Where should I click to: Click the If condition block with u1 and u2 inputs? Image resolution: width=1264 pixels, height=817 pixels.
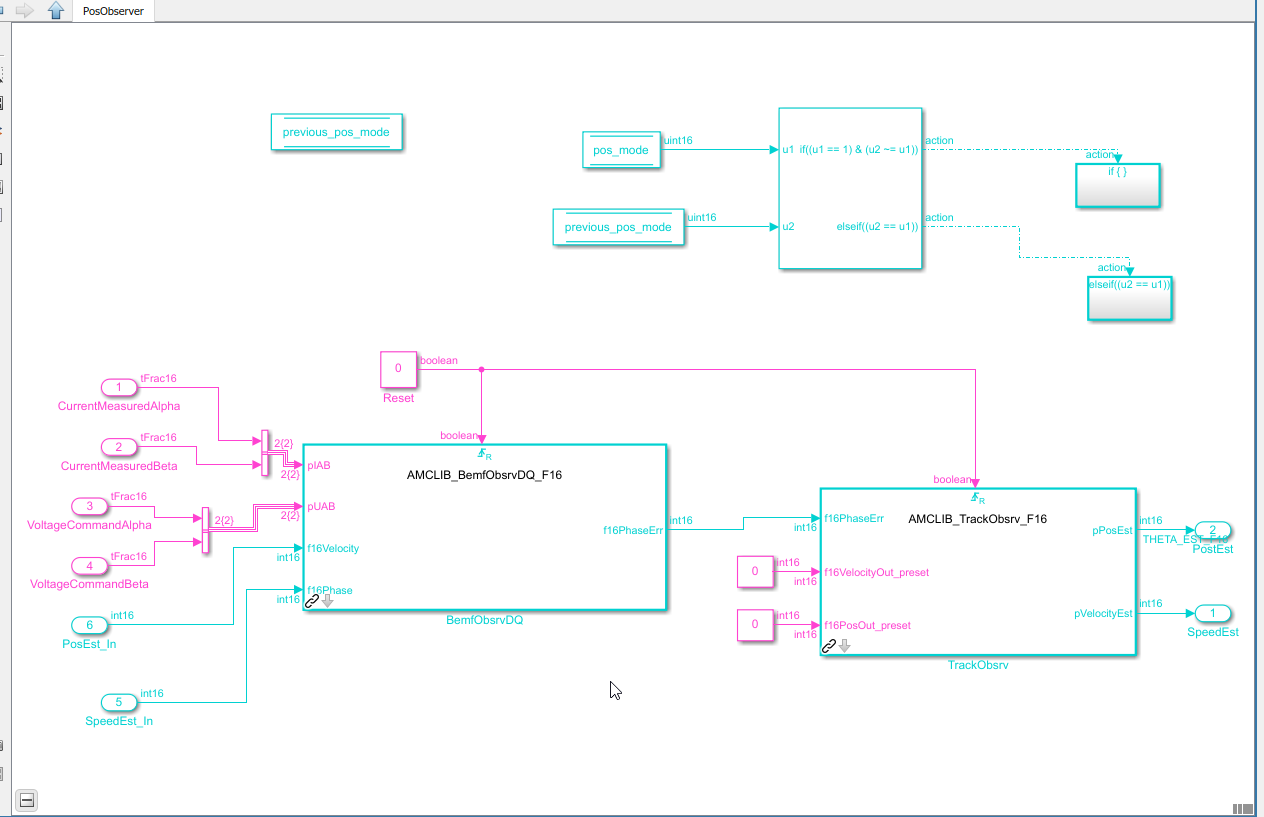pos(850,188)
